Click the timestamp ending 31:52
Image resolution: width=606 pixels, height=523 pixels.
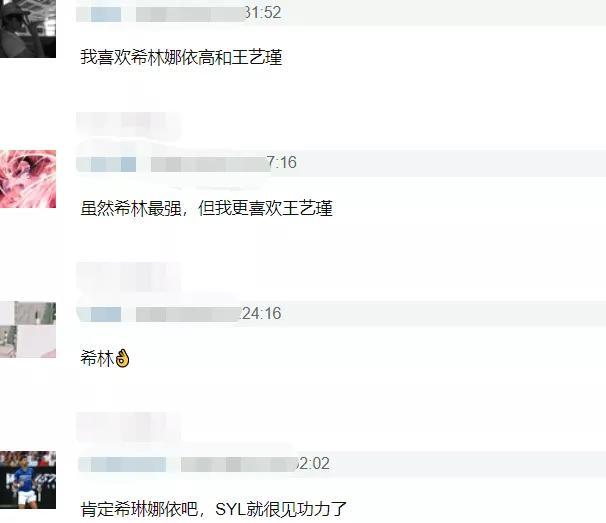263,13
